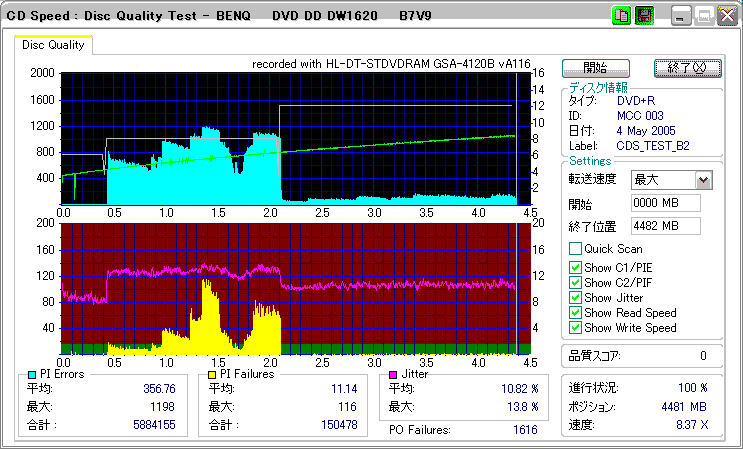
Task: Uncheck Show C2/PIF checkbox
Action: pyautogui.click(x=575, y=283)
